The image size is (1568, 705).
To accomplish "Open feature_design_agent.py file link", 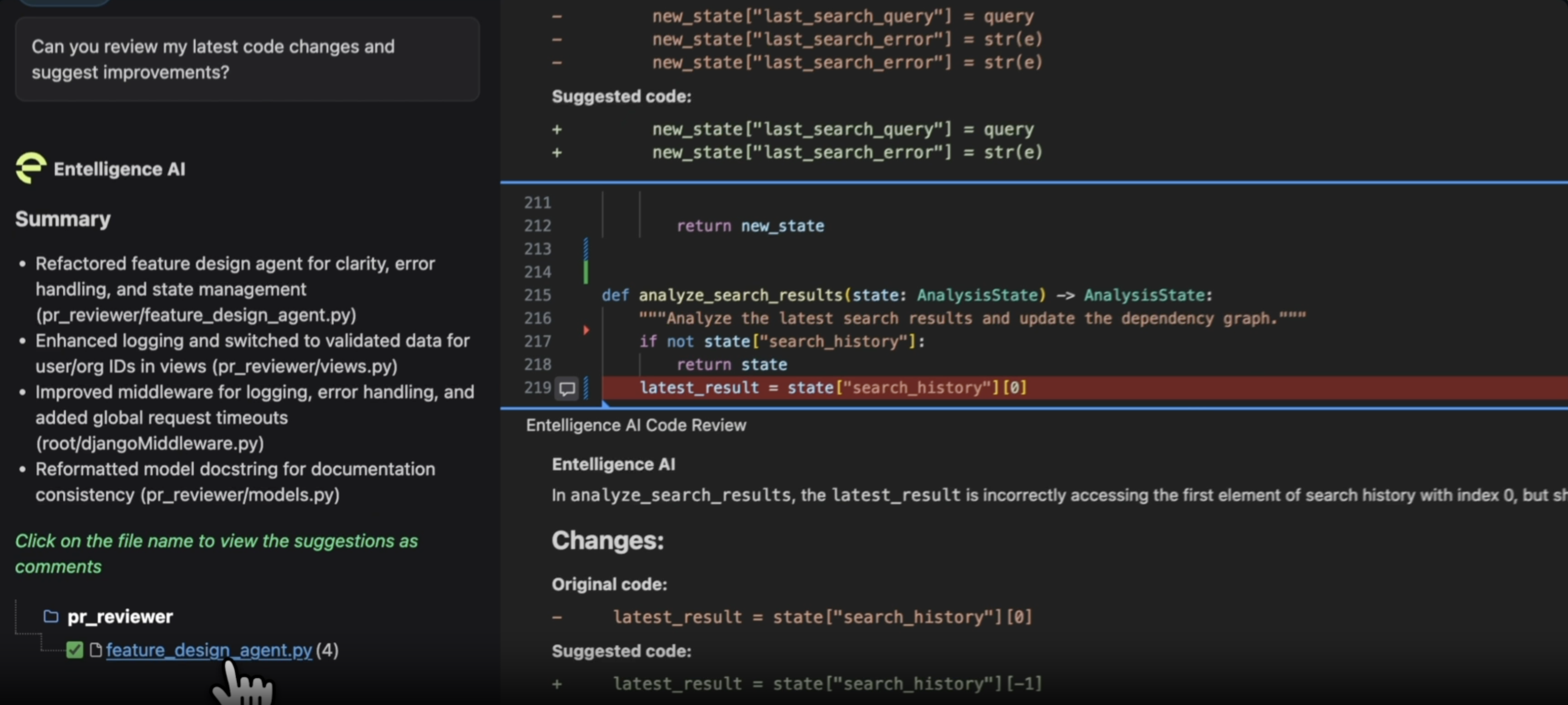I will pyautogui.click(x=209, y=650).
